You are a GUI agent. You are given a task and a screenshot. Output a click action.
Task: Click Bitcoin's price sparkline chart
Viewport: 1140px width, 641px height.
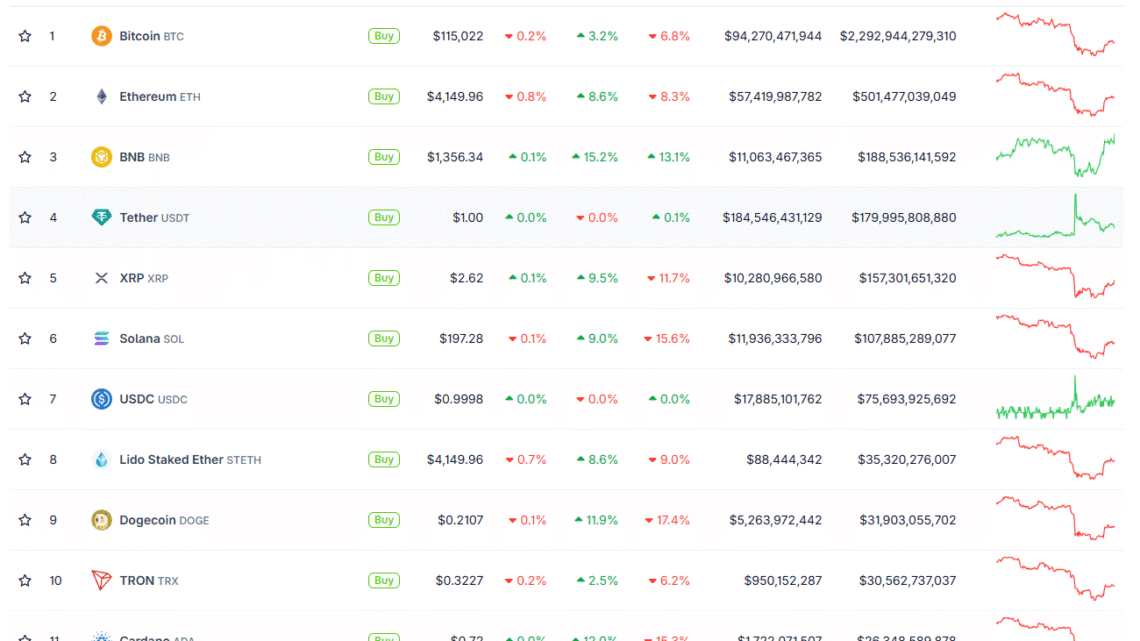click(1055, 35)
